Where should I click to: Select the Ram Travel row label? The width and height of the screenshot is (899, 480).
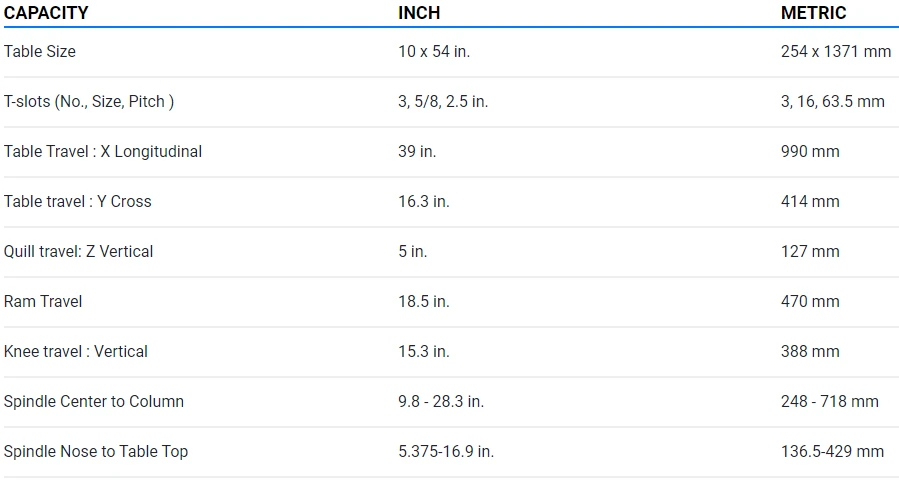(x=43, y=301)
